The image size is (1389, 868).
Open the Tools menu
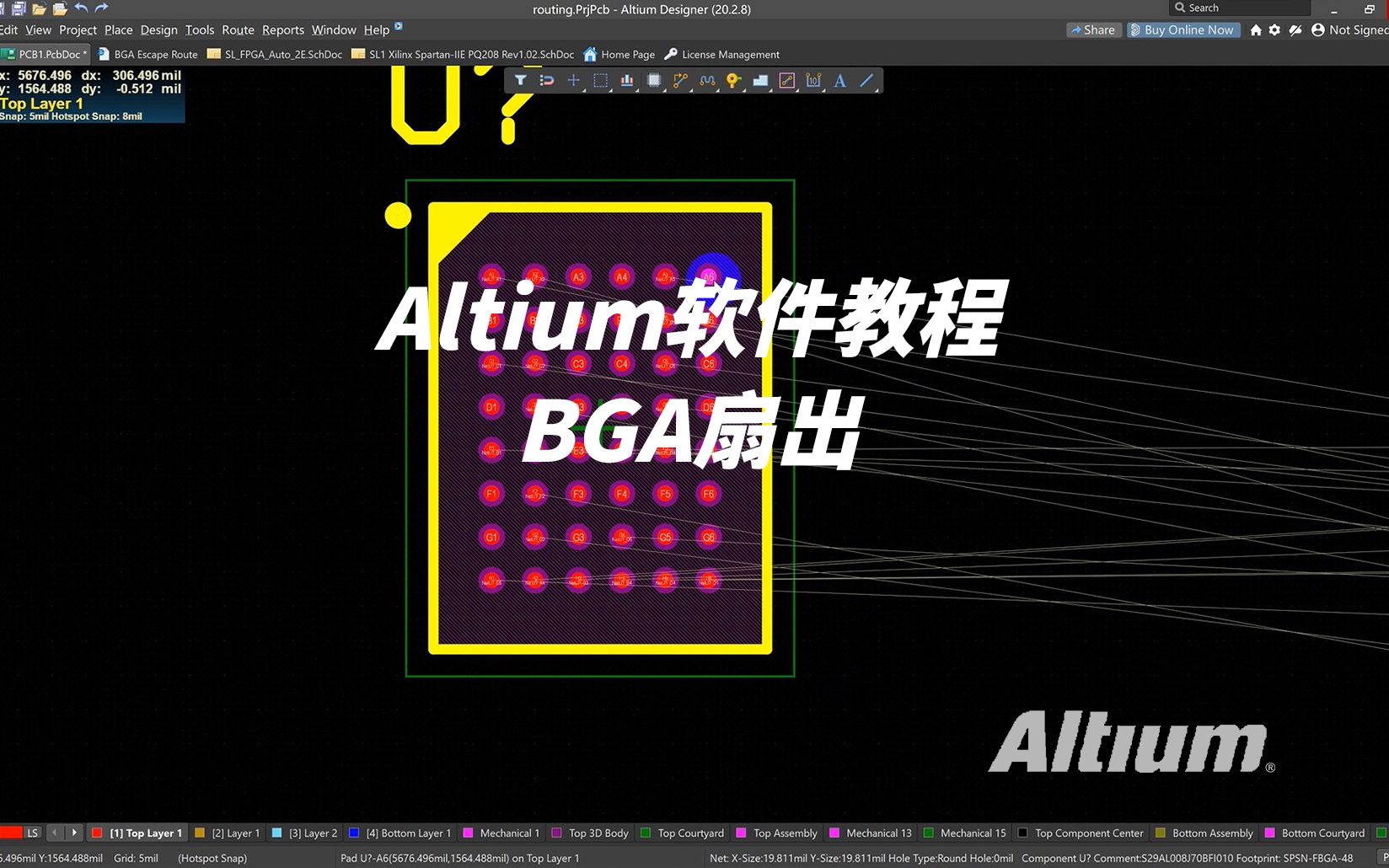(200, 29)
